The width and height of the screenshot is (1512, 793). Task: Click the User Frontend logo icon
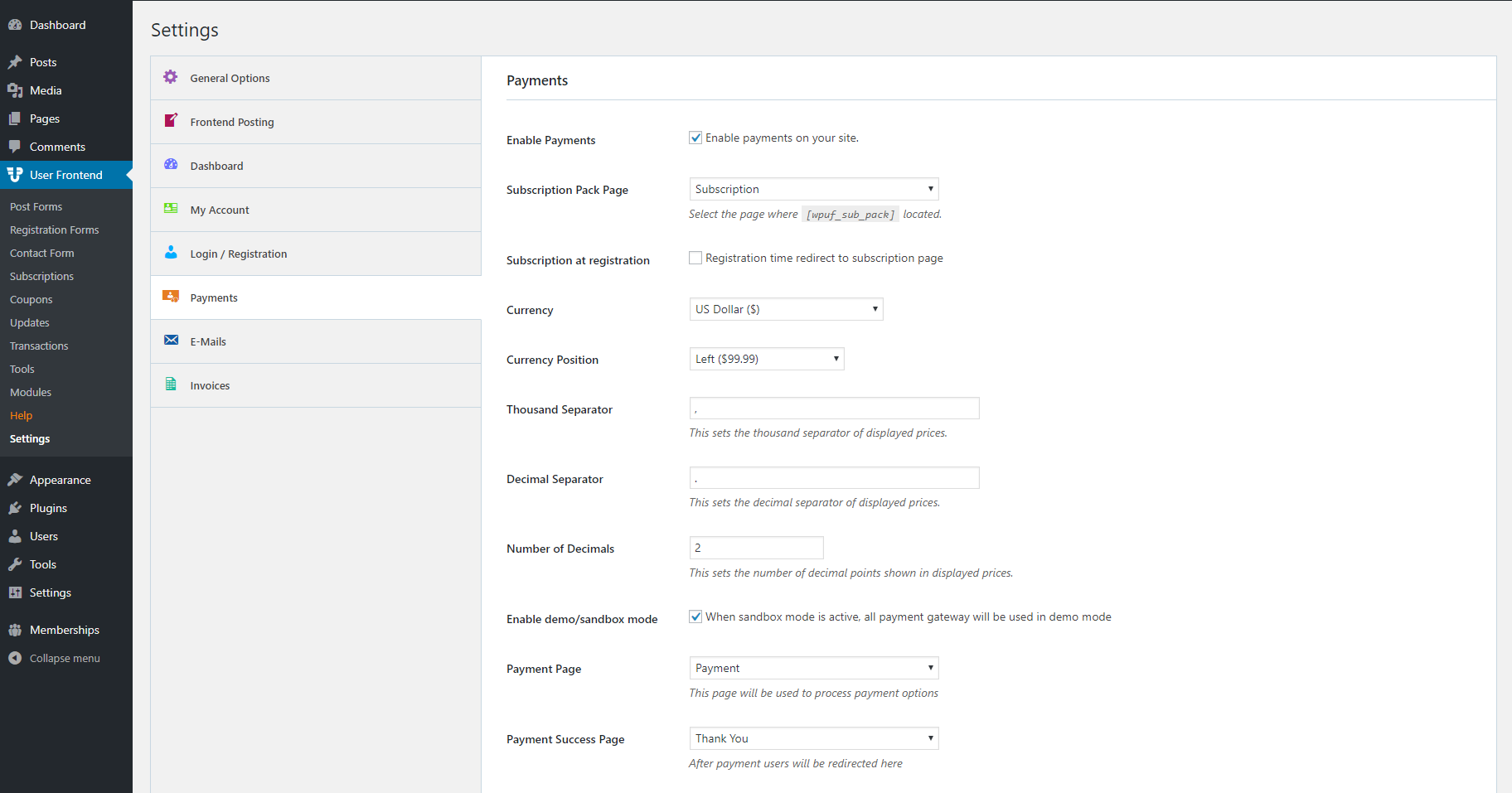[x=15, y=175]
